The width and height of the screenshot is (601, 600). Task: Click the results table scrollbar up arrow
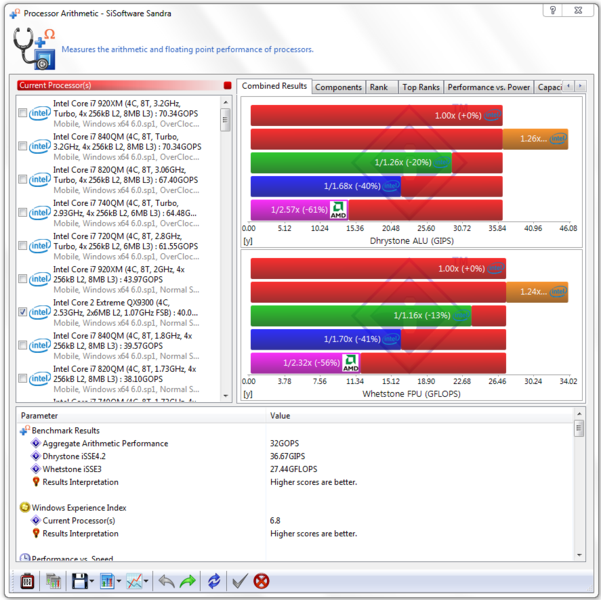click(x=579, y=414)
